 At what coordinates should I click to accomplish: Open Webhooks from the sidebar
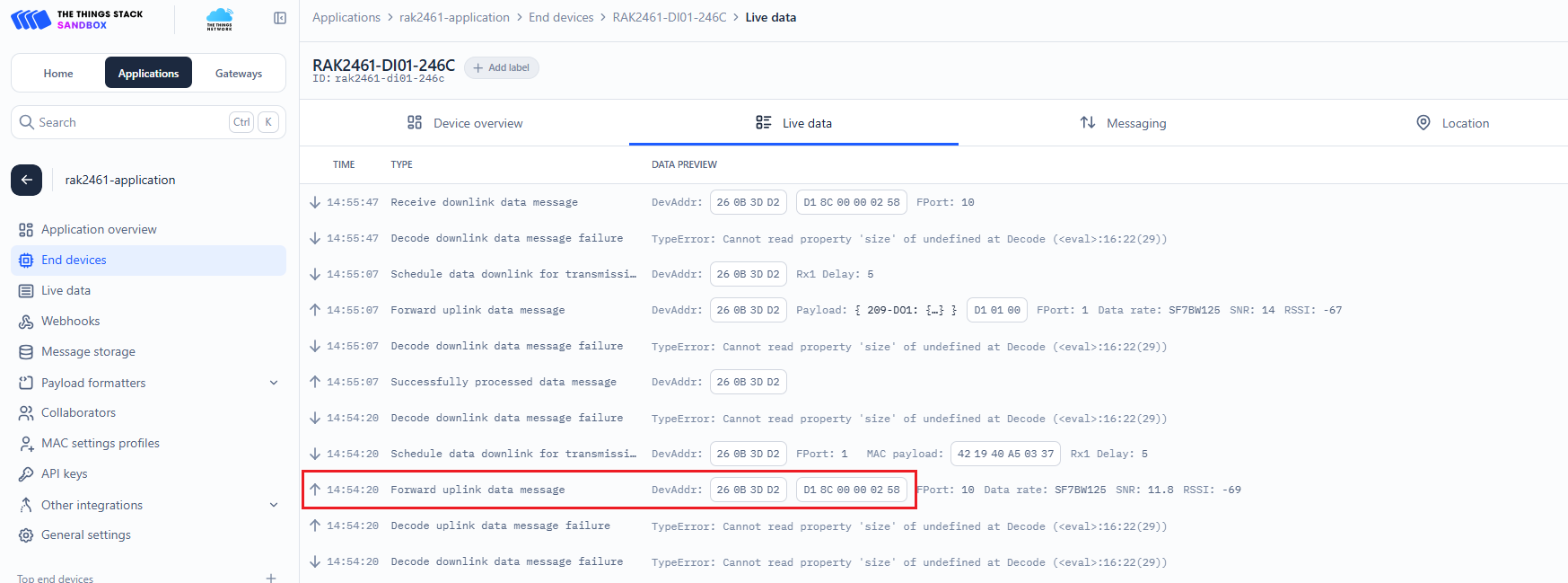pos(70,321)
